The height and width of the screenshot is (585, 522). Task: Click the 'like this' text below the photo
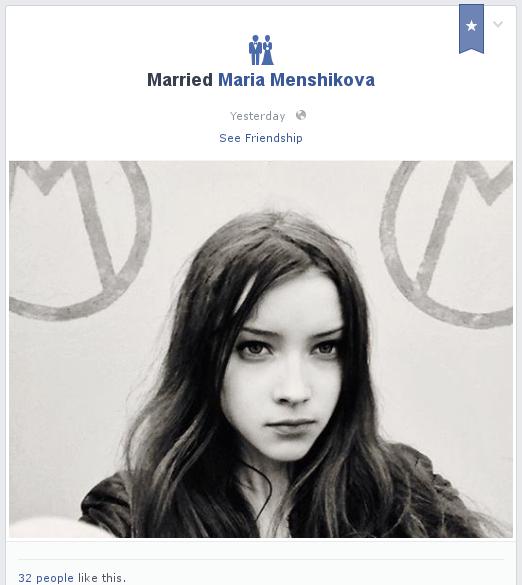click(x=101, y=578)
